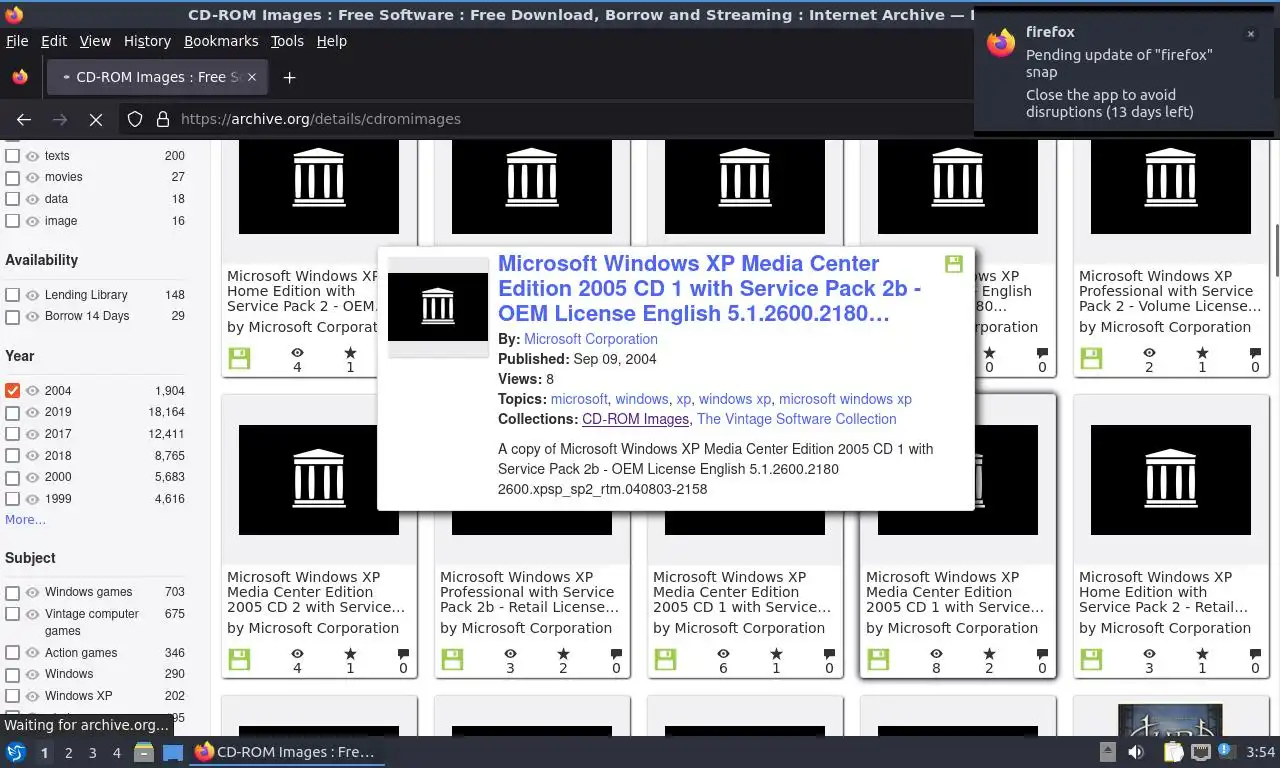Check the 2019 year filter
1280x768 pixels.
coord(12,412)
